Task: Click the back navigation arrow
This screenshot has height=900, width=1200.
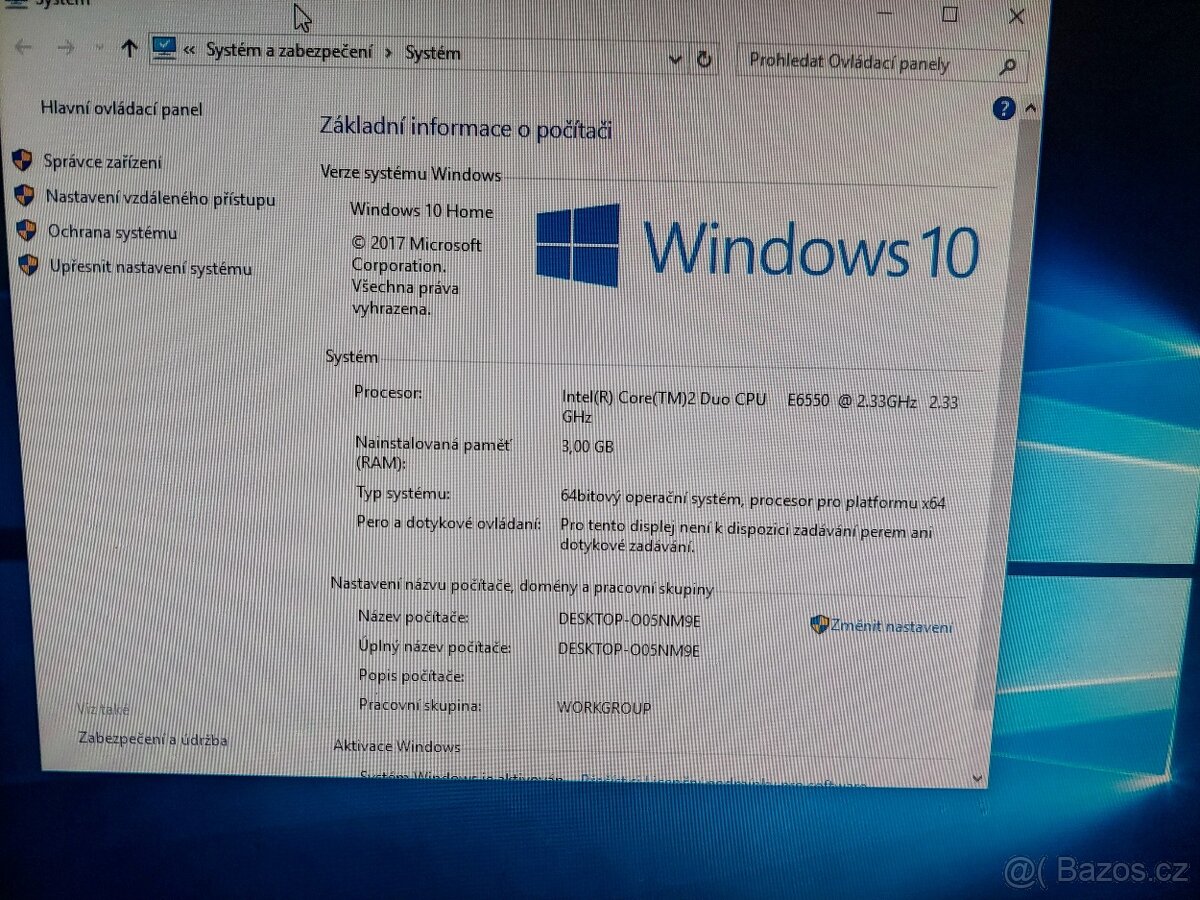Action: pyautogui.click(x=21, y=46)
